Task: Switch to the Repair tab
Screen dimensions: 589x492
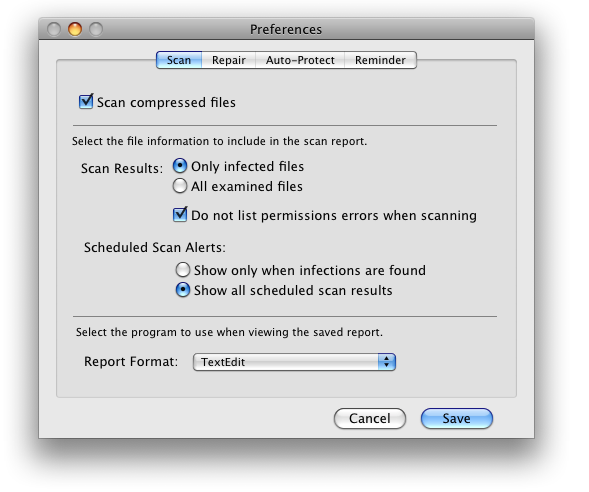Action: [228, 60]
